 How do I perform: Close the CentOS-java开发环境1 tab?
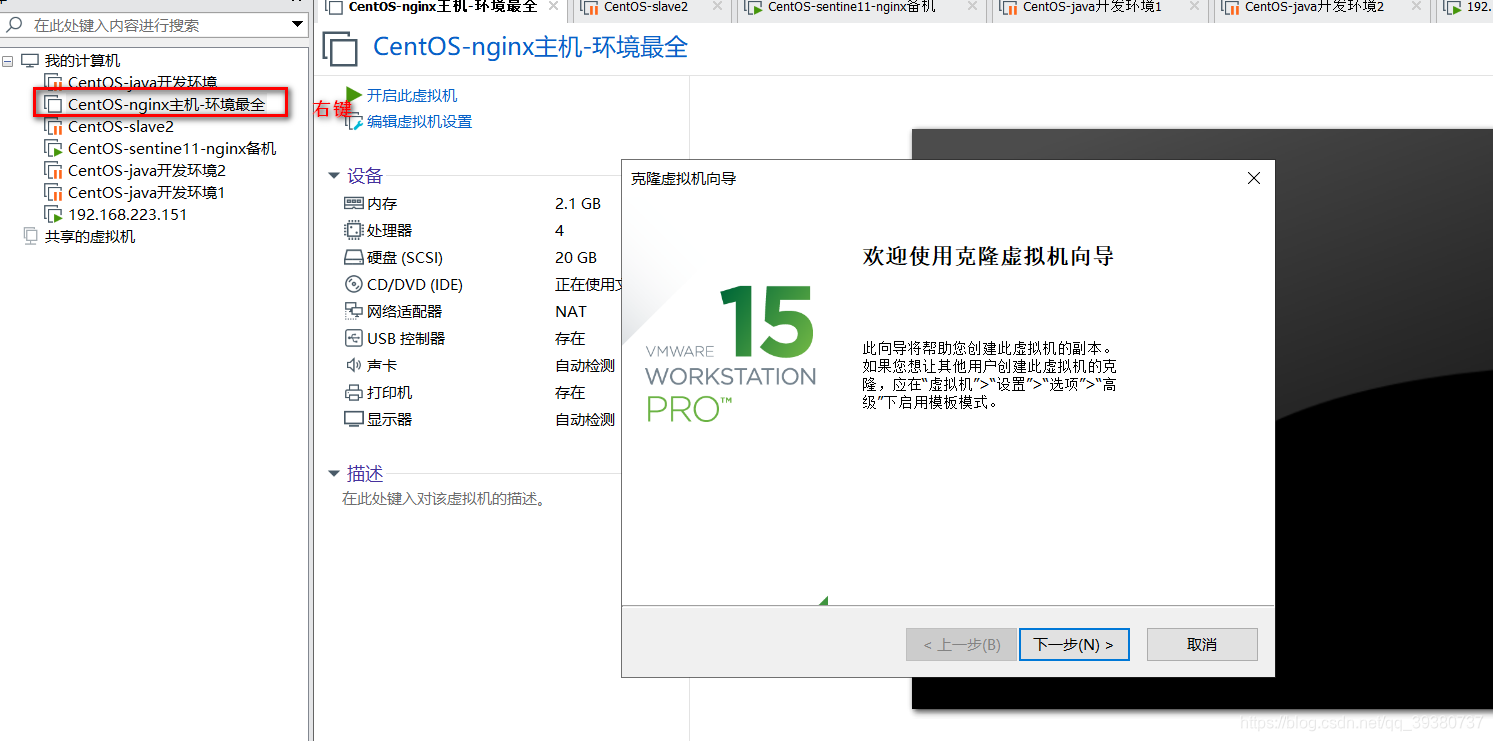coord(1194,7)
